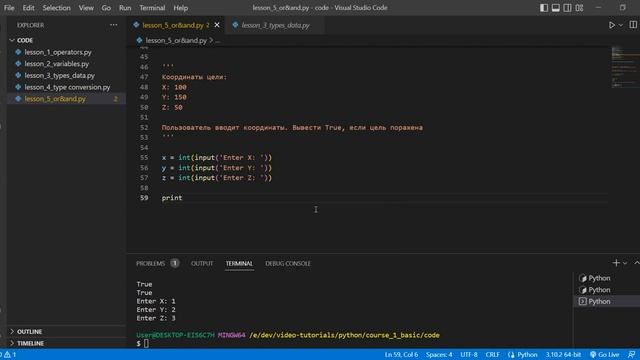Run Python file play button
640x360 pixels.
[611, 25]
